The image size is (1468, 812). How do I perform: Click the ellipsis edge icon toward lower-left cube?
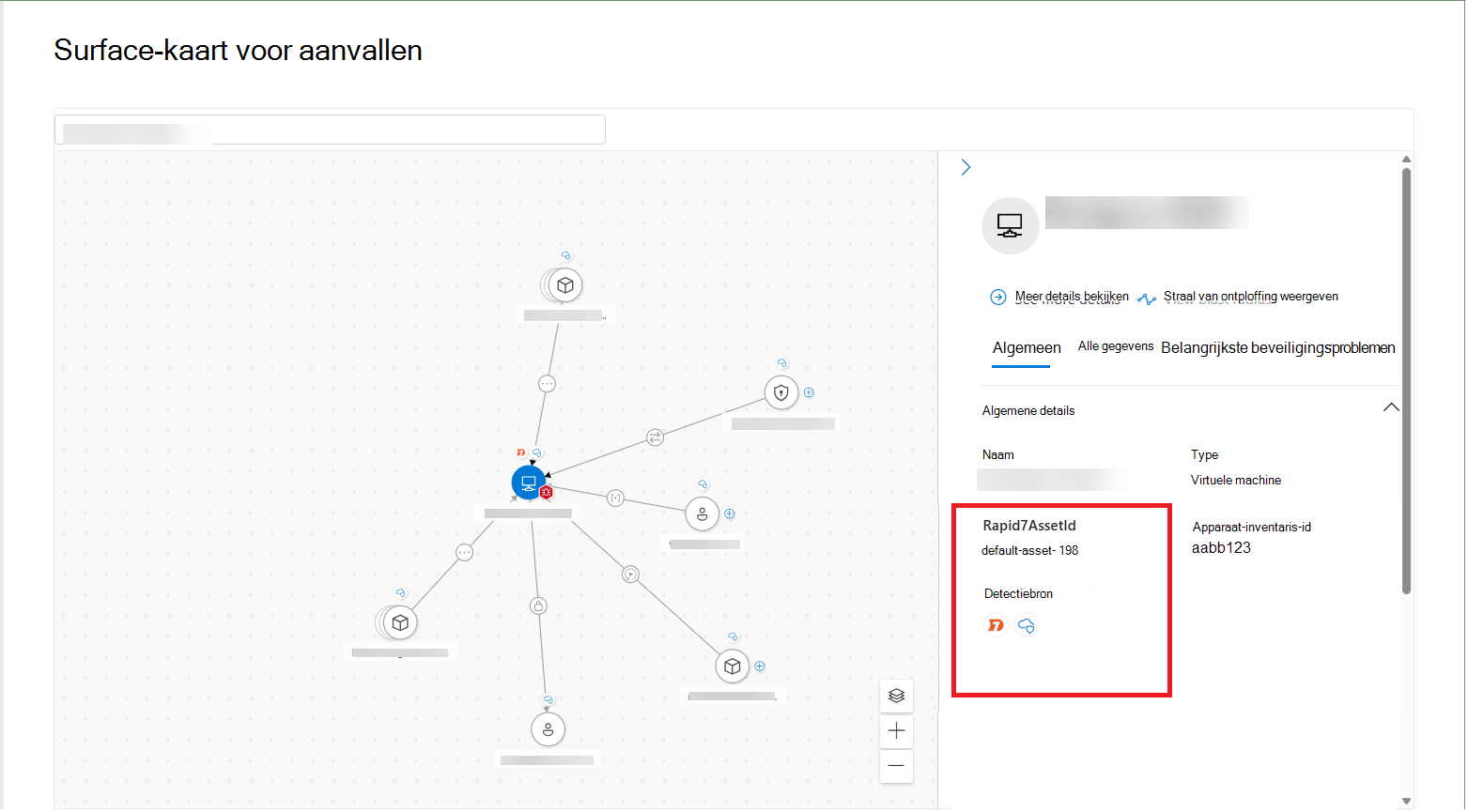pos(464,552)
